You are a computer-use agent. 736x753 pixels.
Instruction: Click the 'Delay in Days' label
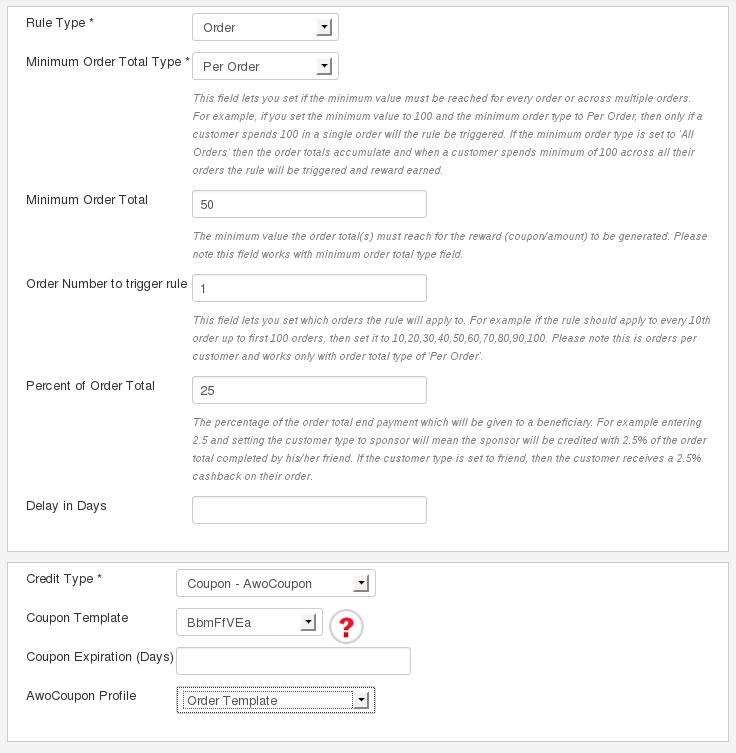point(66,506)
